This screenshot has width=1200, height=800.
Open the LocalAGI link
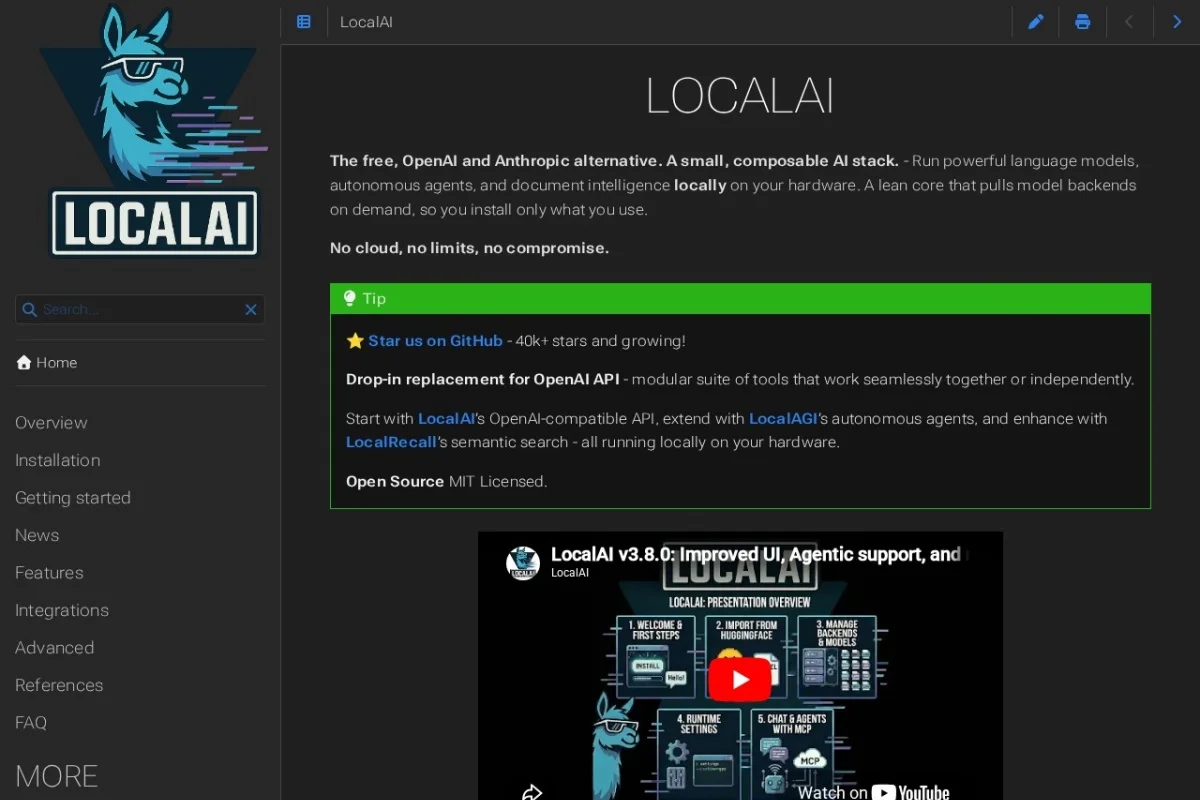[784, 419]
